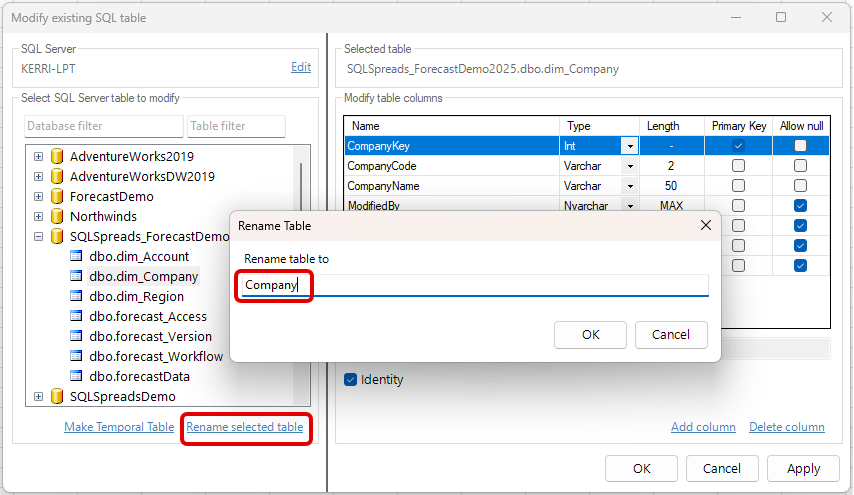Click the Add column link
Image resolution: width=854 pixels, height=495 pixels.
click(x=703, y=427)
